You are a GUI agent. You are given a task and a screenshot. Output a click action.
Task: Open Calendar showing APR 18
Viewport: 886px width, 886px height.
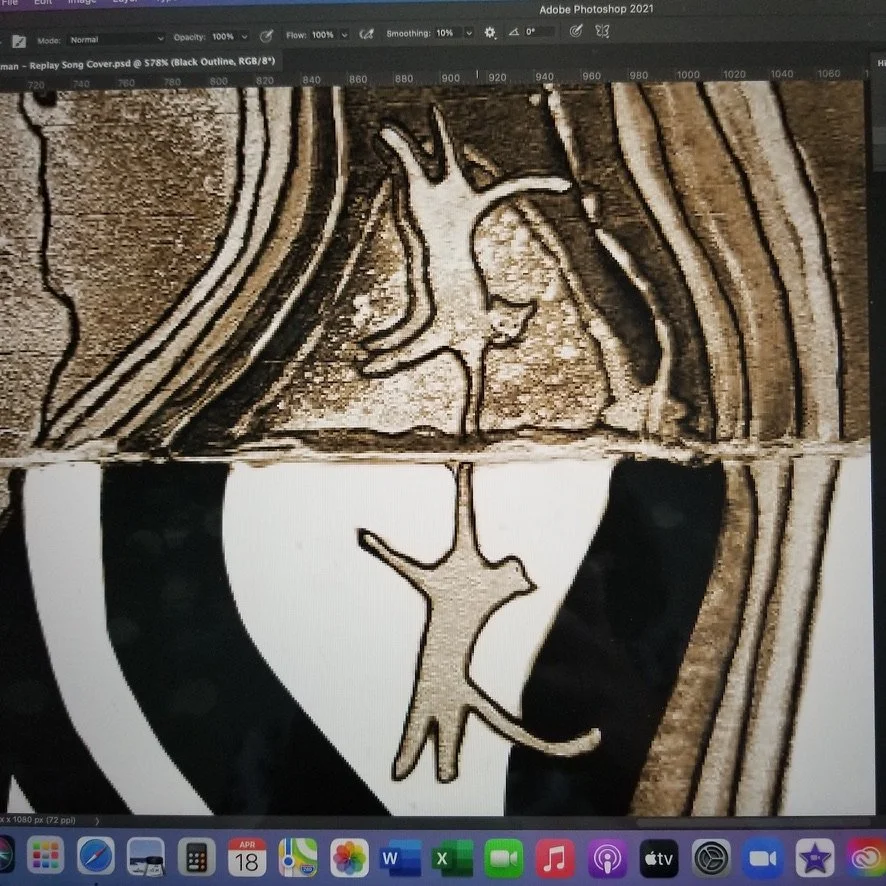tap(247, 857)
